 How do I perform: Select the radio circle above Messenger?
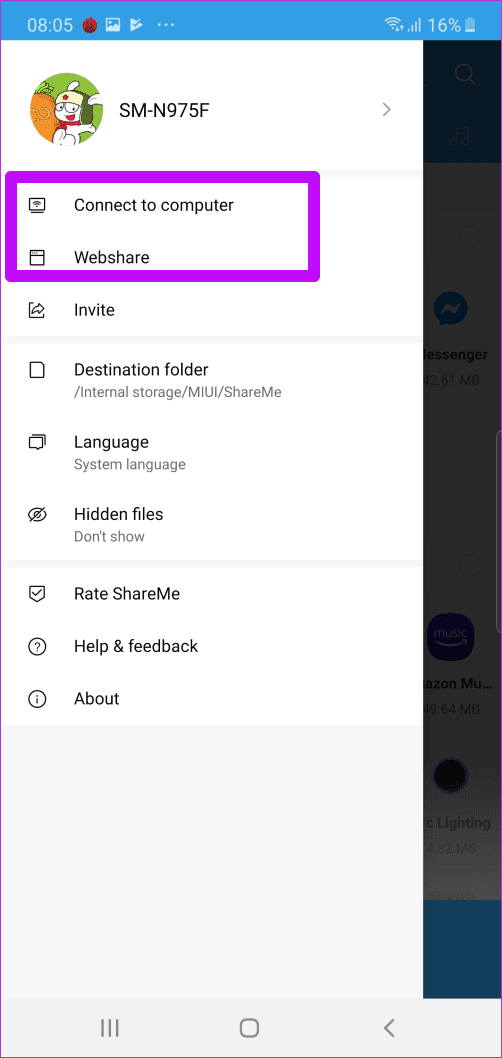click(470, 237)
